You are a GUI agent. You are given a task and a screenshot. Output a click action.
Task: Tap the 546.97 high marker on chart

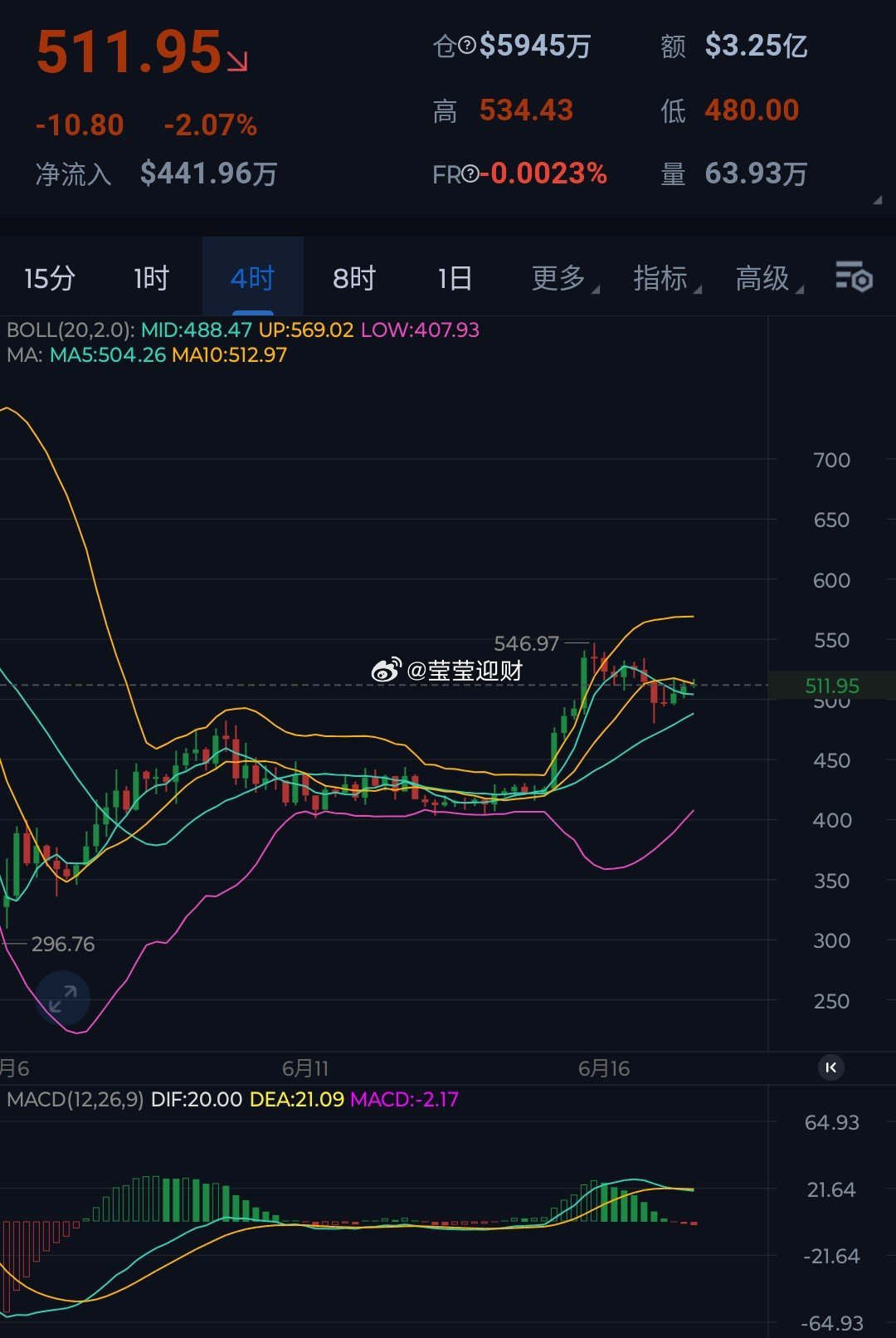pos(526,643)
